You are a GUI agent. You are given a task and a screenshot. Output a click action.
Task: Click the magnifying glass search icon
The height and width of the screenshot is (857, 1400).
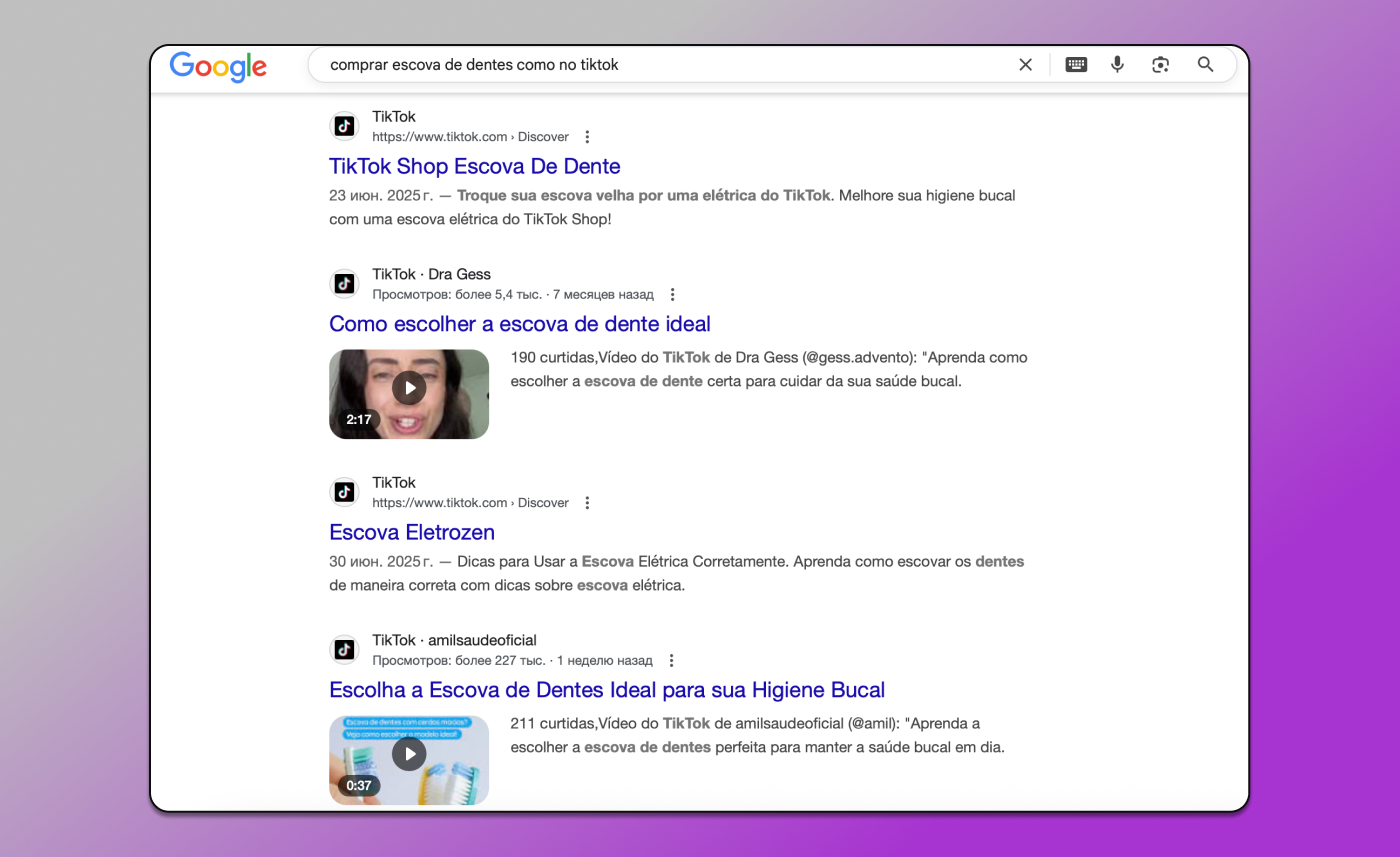[1205, 65]
